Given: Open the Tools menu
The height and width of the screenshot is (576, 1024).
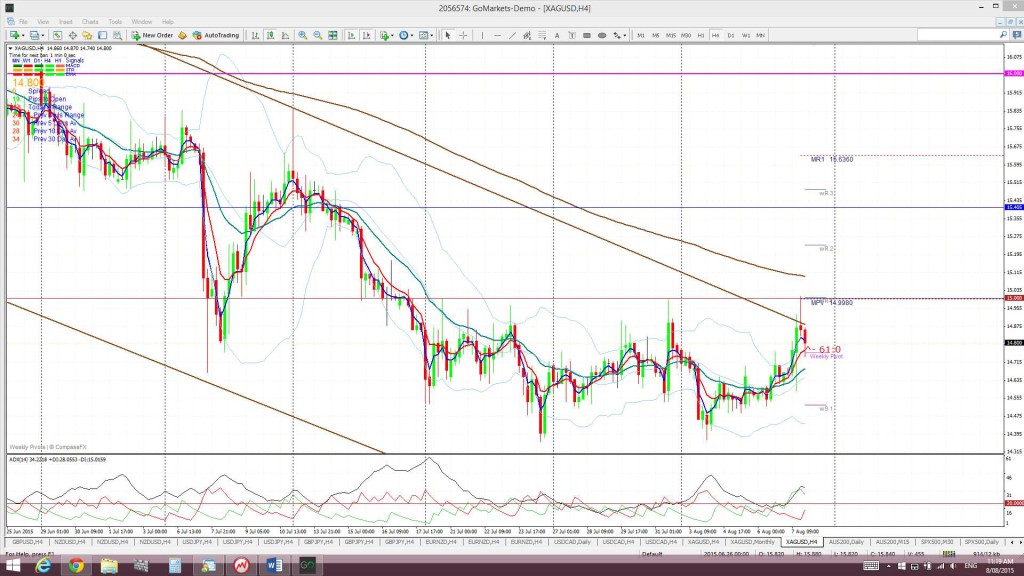Looking at the screenshot, I should pos(115,22).
